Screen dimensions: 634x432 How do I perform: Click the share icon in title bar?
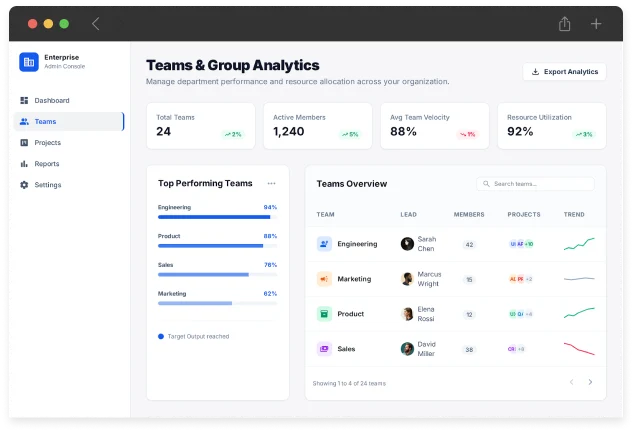(565, 24)
